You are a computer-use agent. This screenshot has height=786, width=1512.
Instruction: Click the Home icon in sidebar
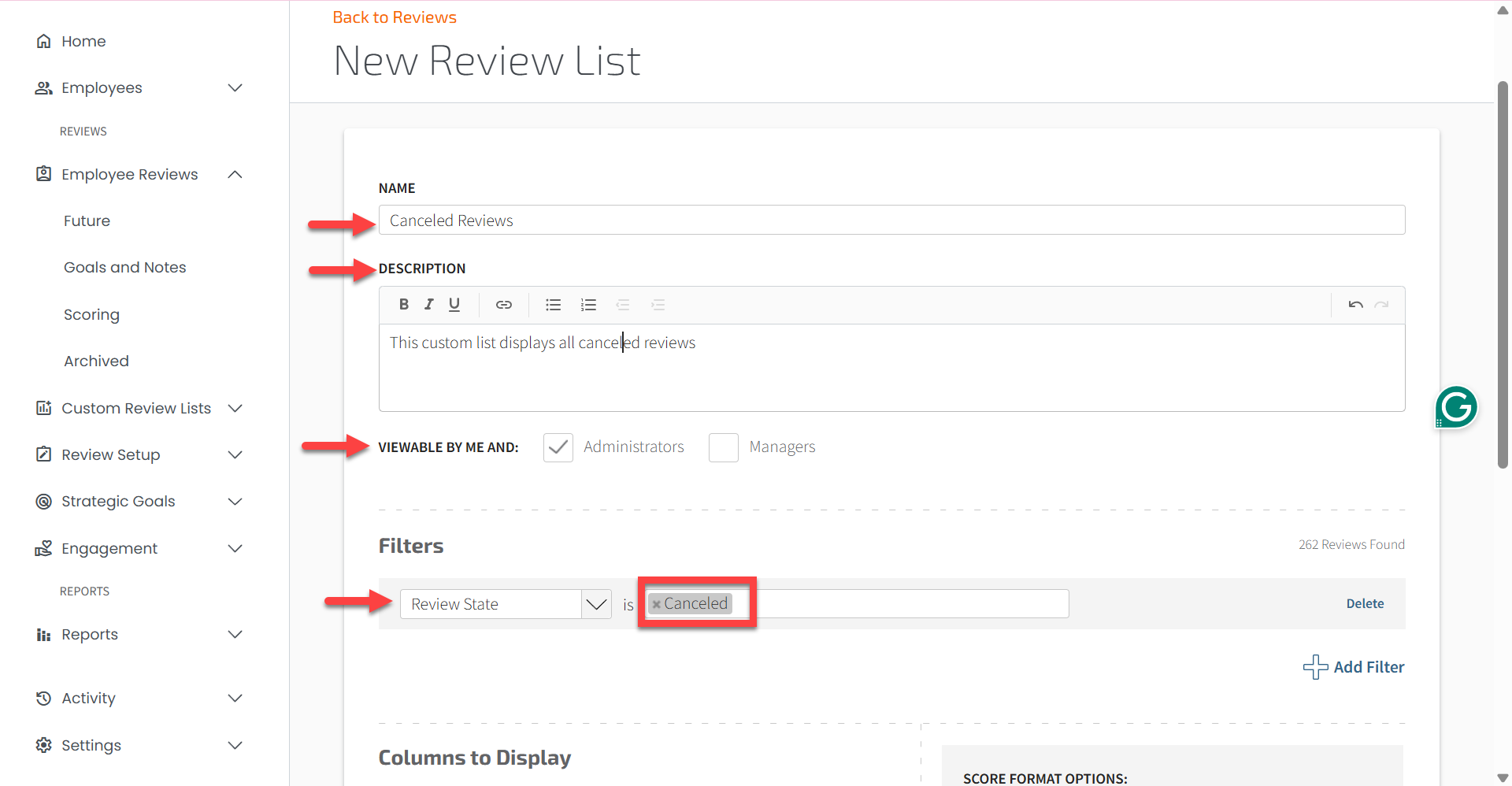pos(44,41)
